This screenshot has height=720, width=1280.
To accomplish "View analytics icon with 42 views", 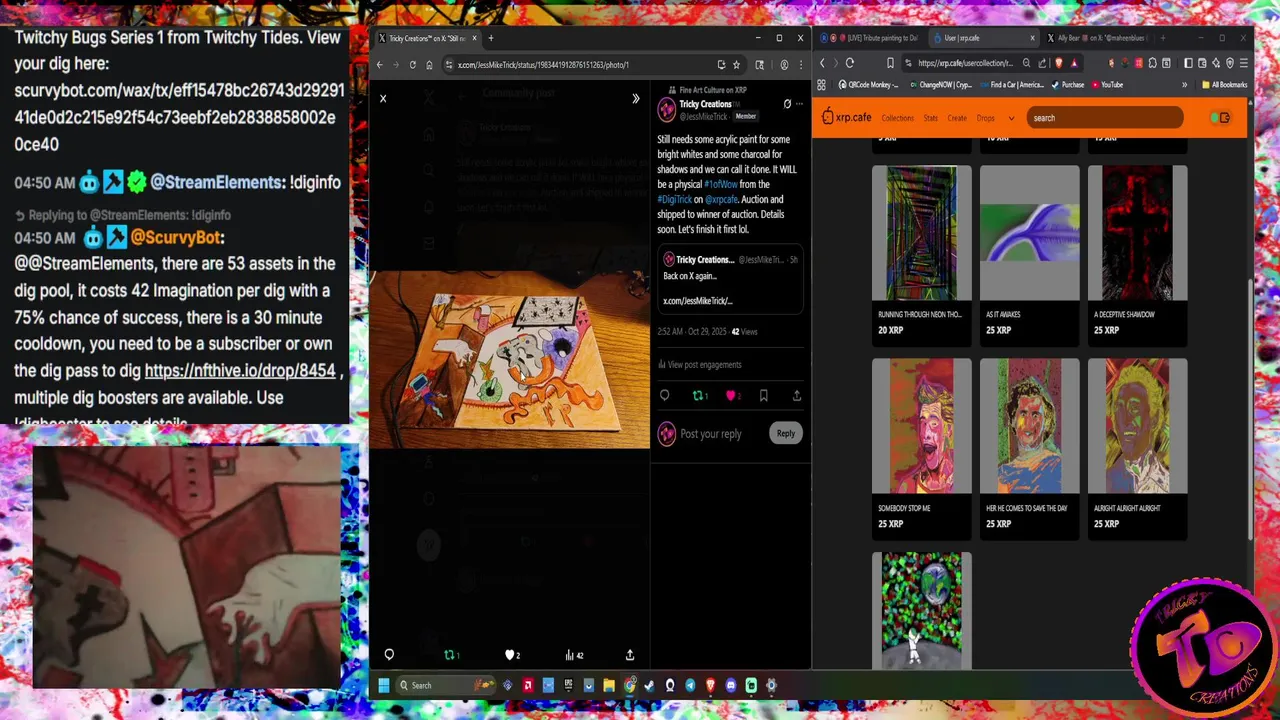I will pos(573,655).
